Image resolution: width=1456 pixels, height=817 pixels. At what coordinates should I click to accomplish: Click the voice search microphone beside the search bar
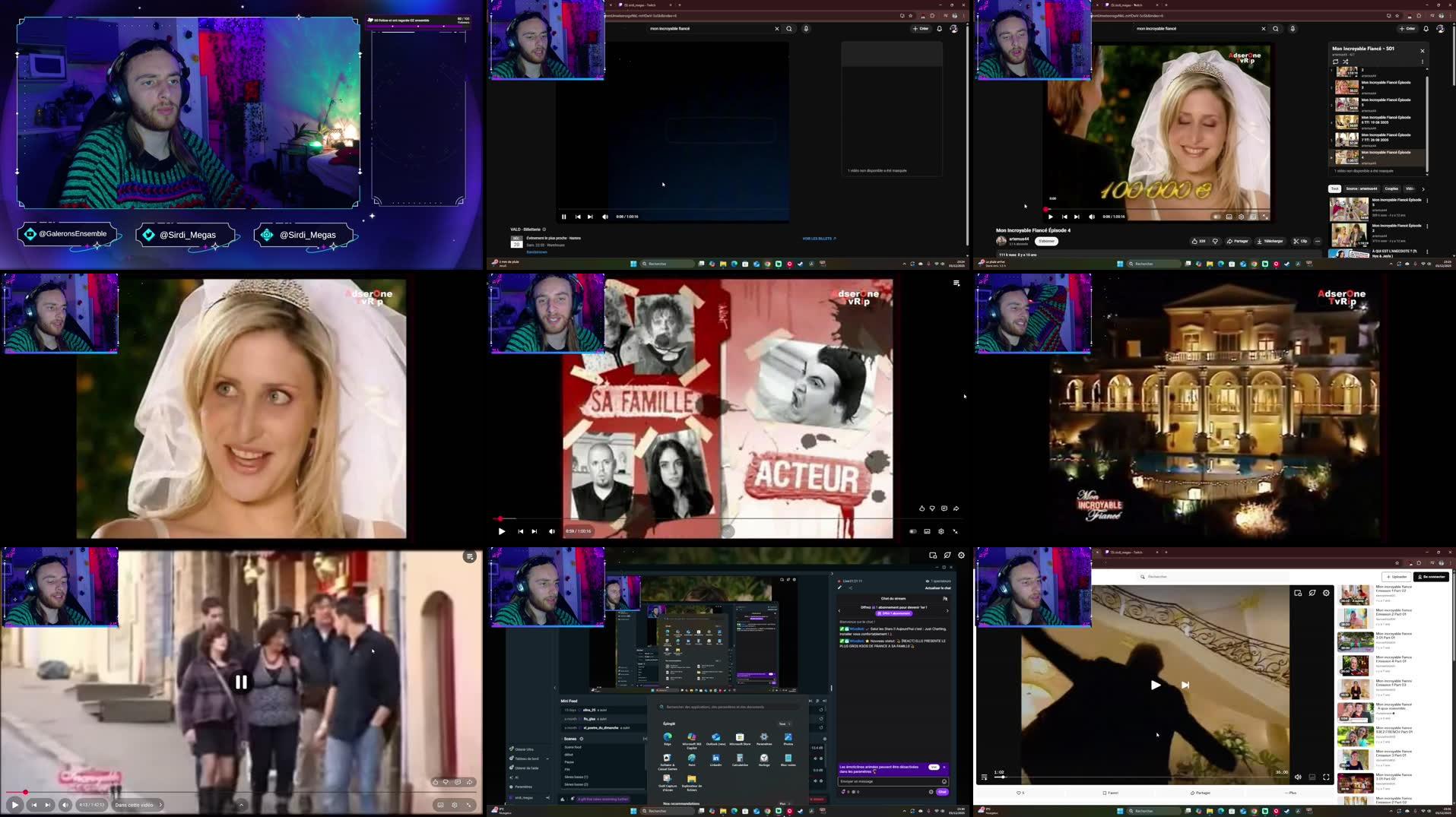1293,29
